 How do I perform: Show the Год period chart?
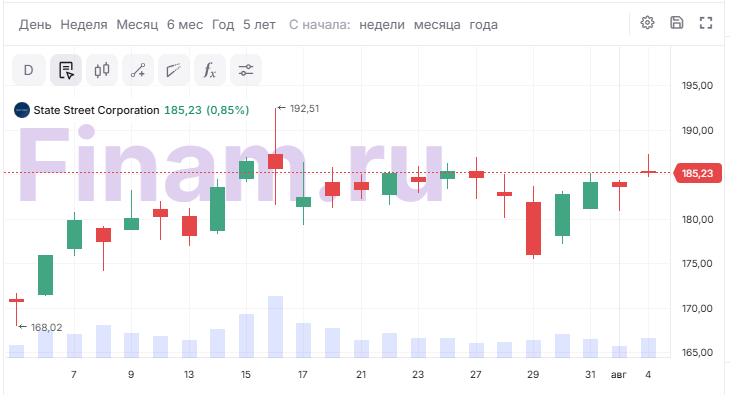[x=223, y=25]
